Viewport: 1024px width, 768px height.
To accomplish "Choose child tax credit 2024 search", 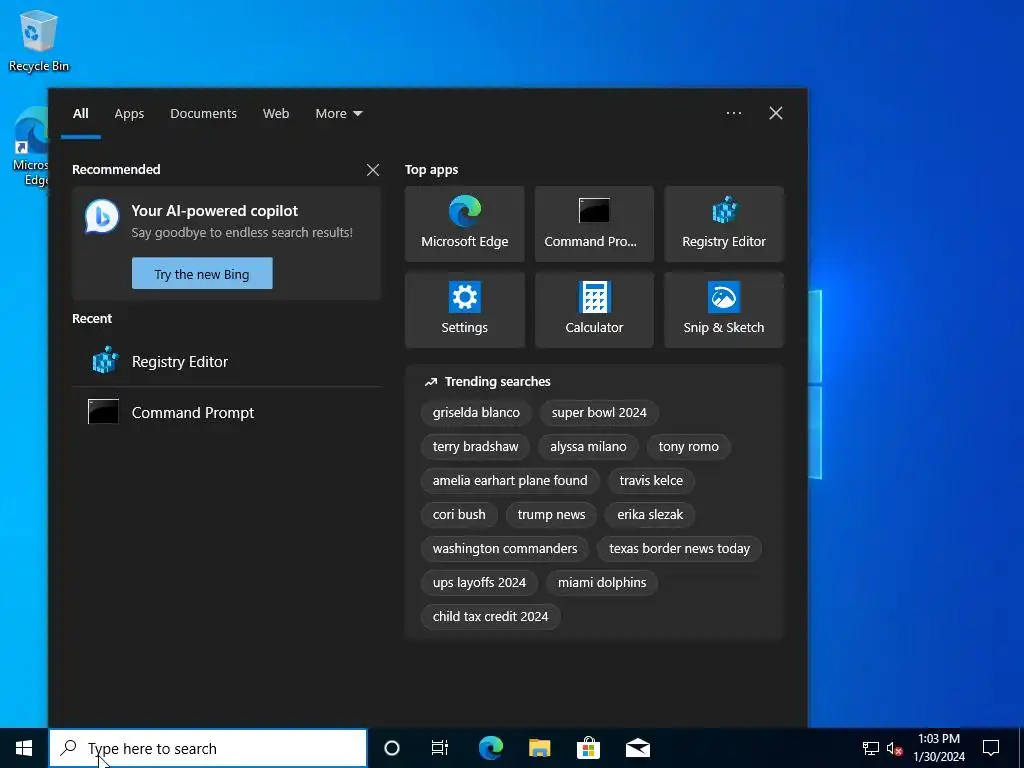I will click(x=490, y=616).
